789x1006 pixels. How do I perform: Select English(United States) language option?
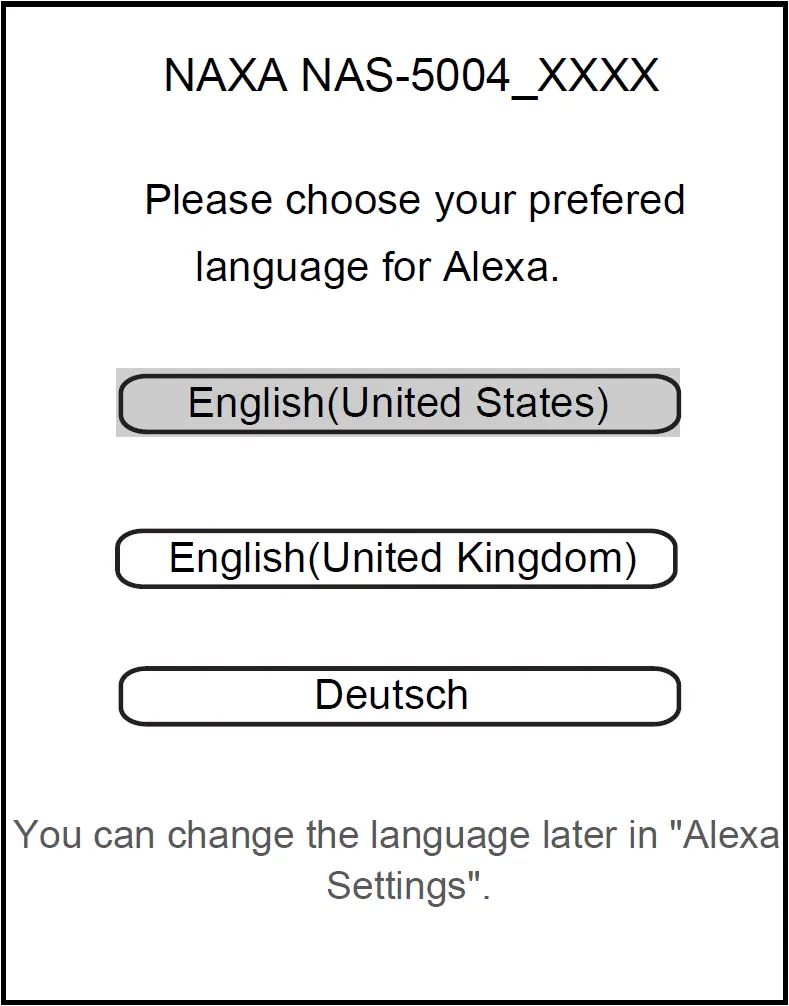(399, 404)
